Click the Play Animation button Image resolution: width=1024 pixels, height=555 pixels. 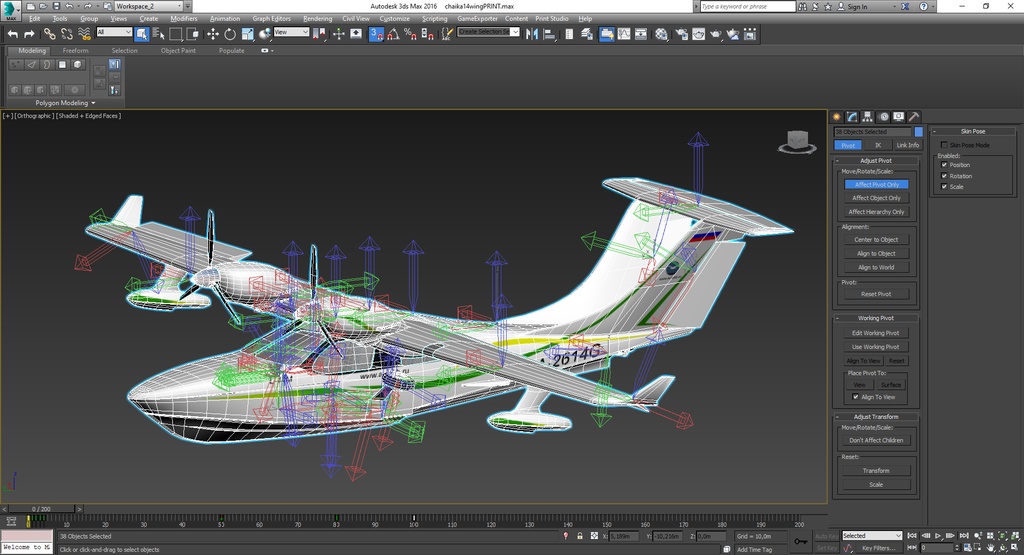pos(938,536)
